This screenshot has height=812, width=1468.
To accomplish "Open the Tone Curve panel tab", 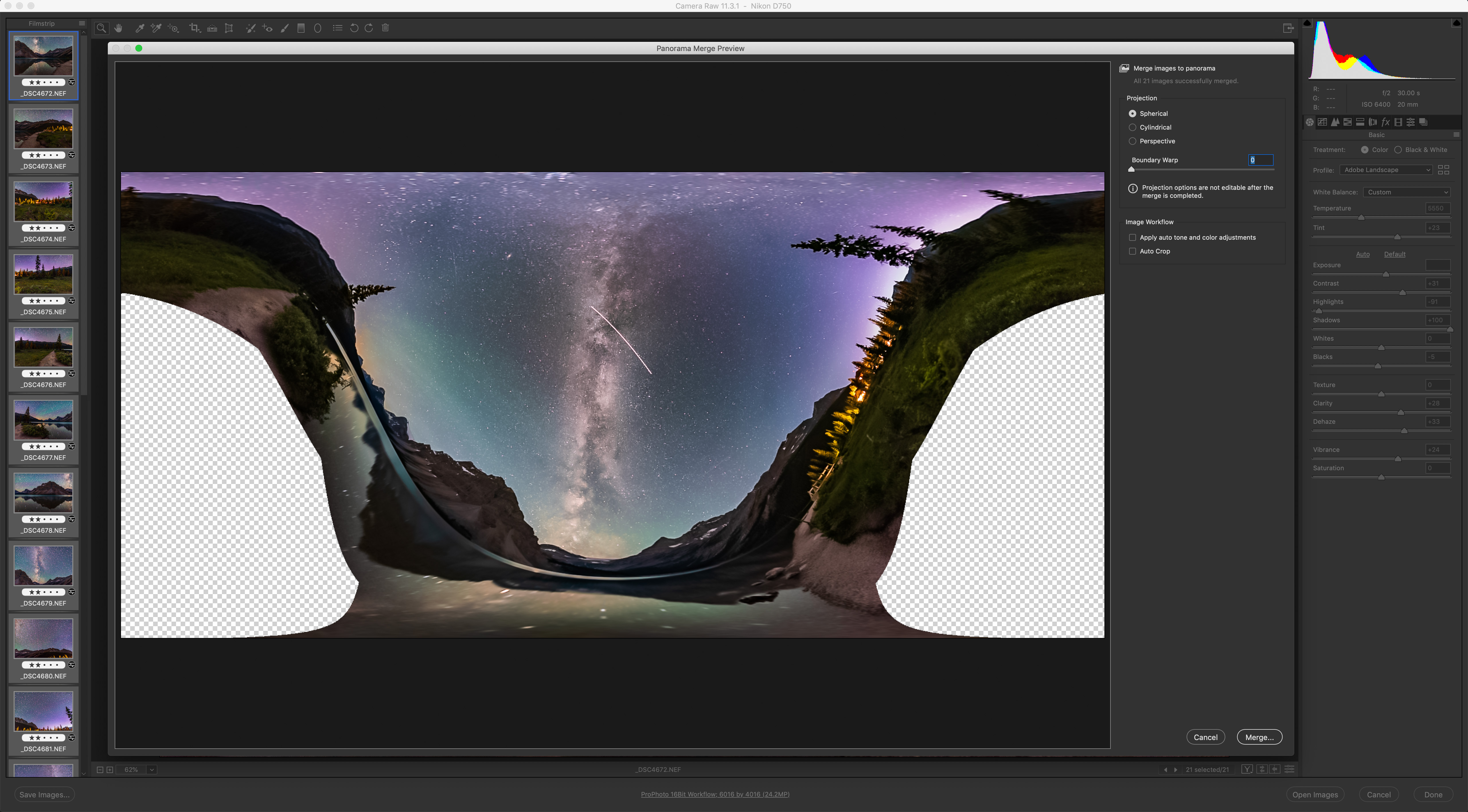I will click(x=1322, y=122).
